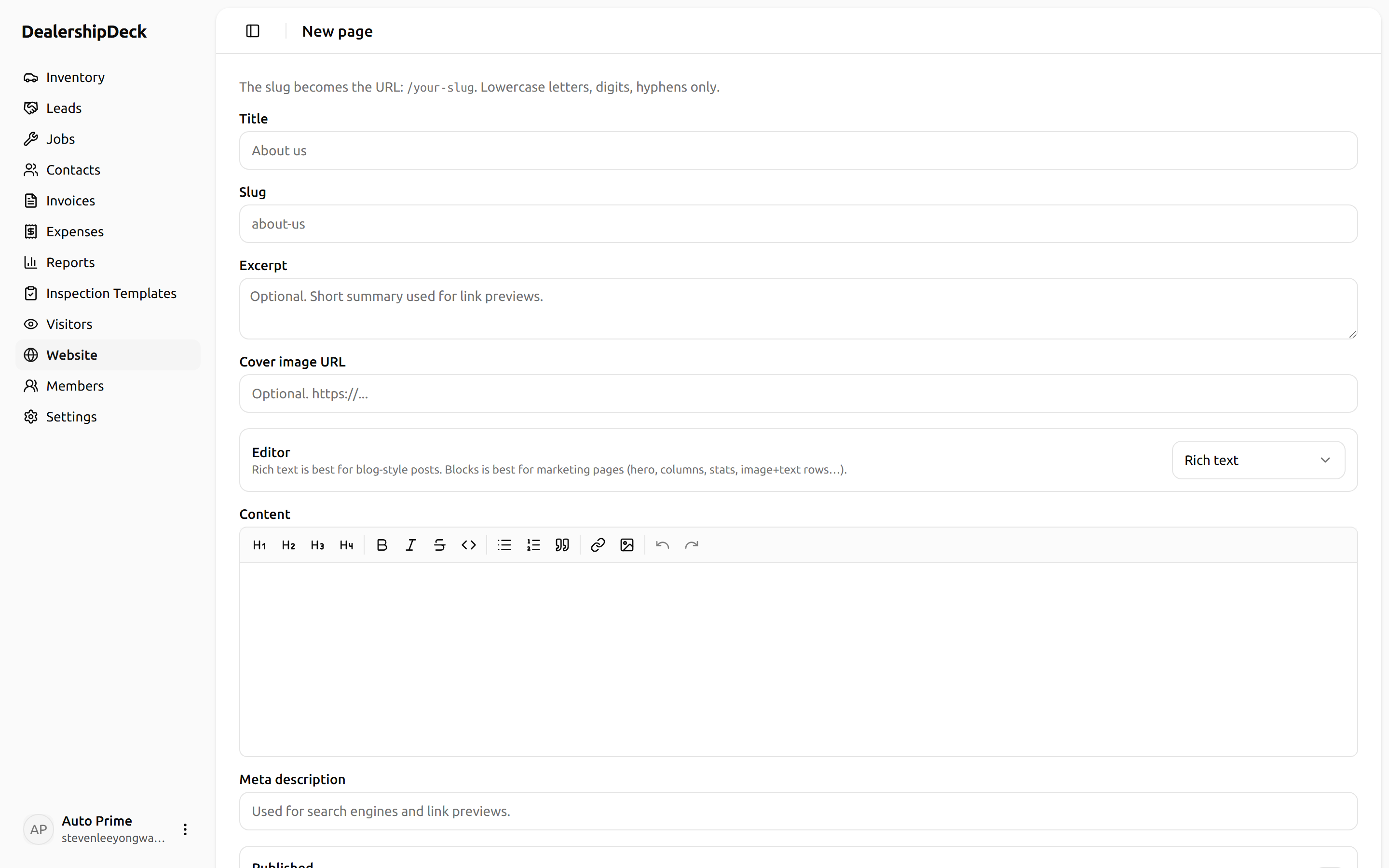The height and width of the screenshot is (868, 1389).
Task: Click the Visitors eye icon
Action: click(x=31, y=325)
